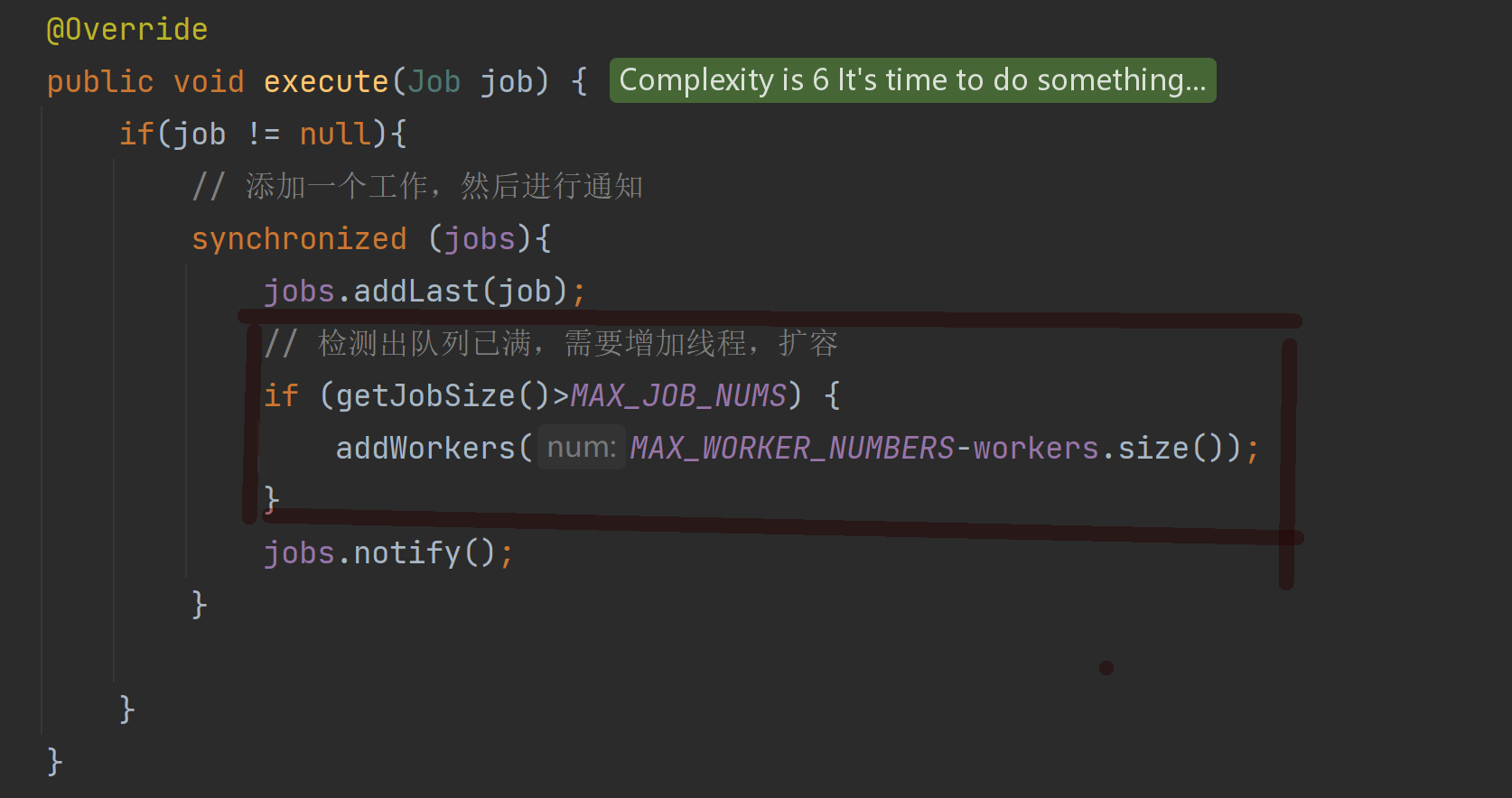
Task: Click the 'synchronized' keyword
Action: click(x=299, y=239)
